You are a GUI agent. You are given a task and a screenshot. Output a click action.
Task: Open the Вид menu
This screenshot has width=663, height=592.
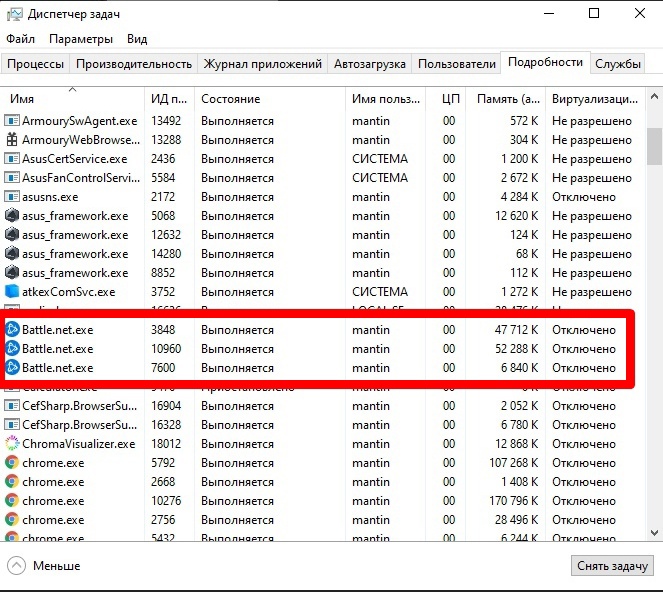point(137,39)
